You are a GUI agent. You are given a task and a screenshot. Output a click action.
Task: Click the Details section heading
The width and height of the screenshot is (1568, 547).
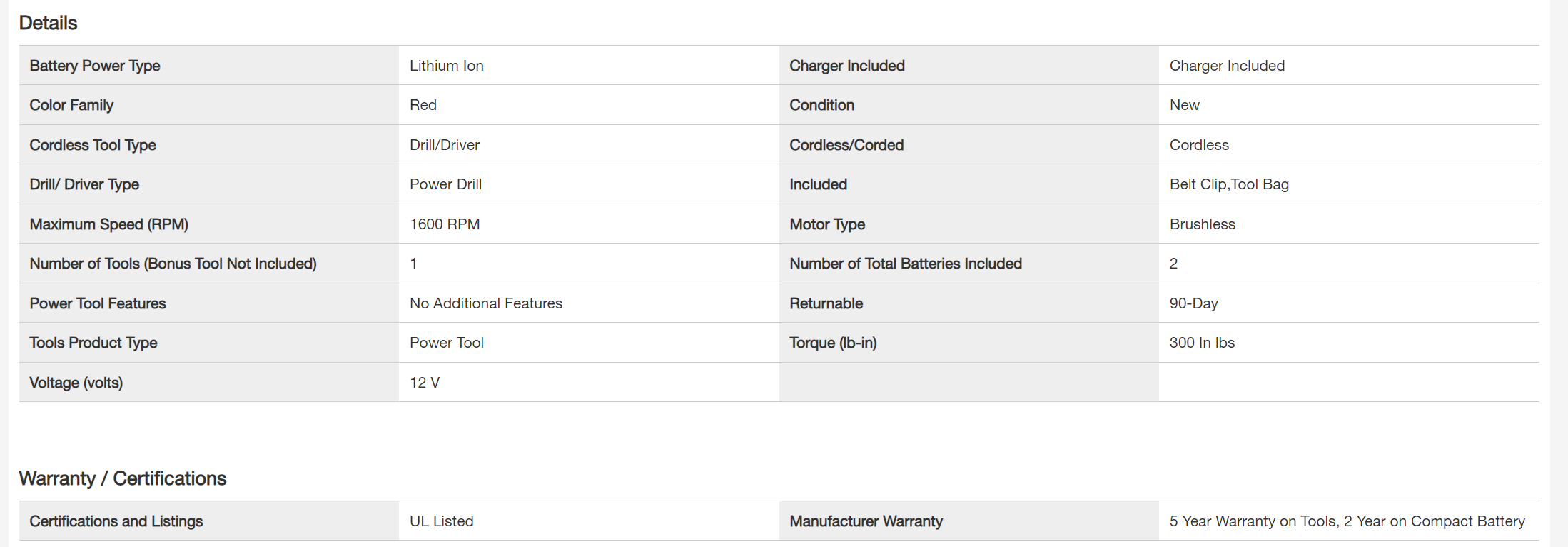[x=48, y=23]
